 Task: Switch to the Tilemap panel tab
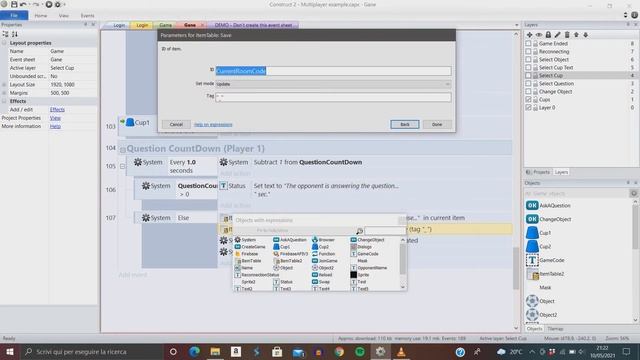pyautogui.click(x=555, y=329)
